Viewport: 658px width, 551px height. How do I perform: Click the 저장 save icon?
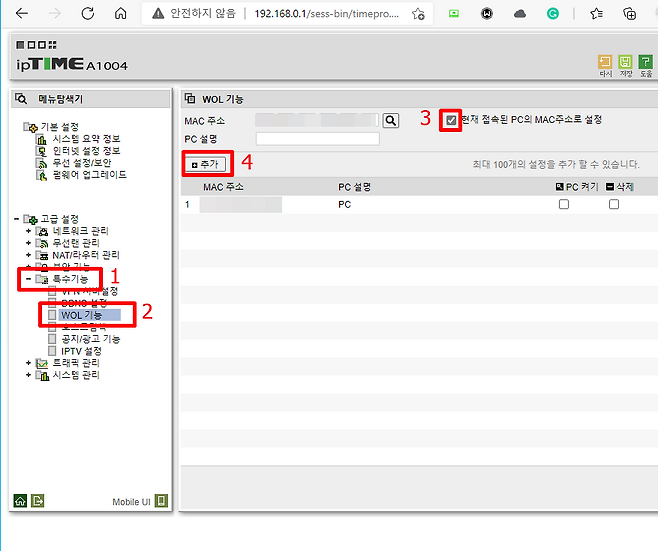(625, 62)
